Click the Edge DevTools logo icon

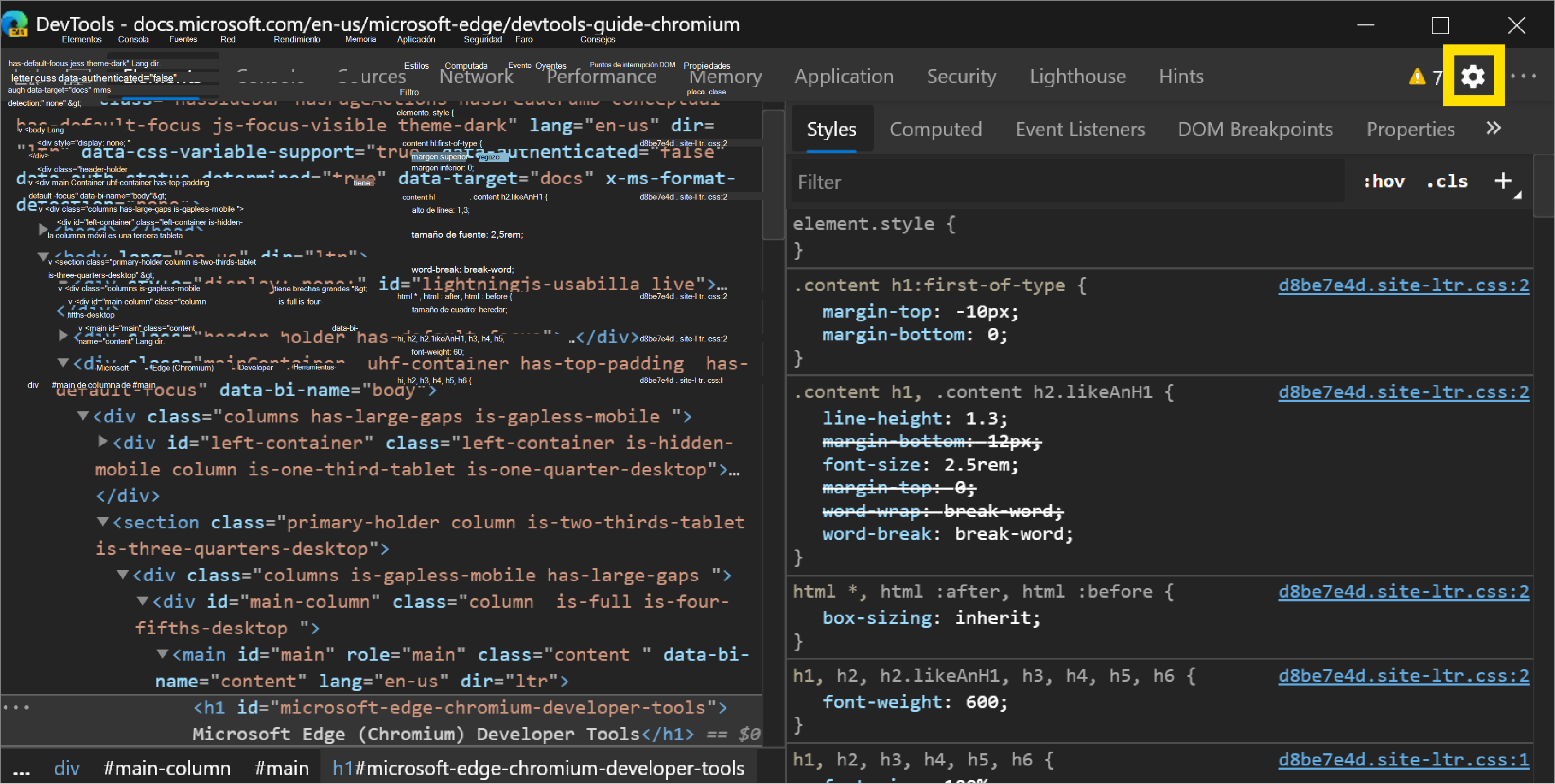click(x=14, y=25)
